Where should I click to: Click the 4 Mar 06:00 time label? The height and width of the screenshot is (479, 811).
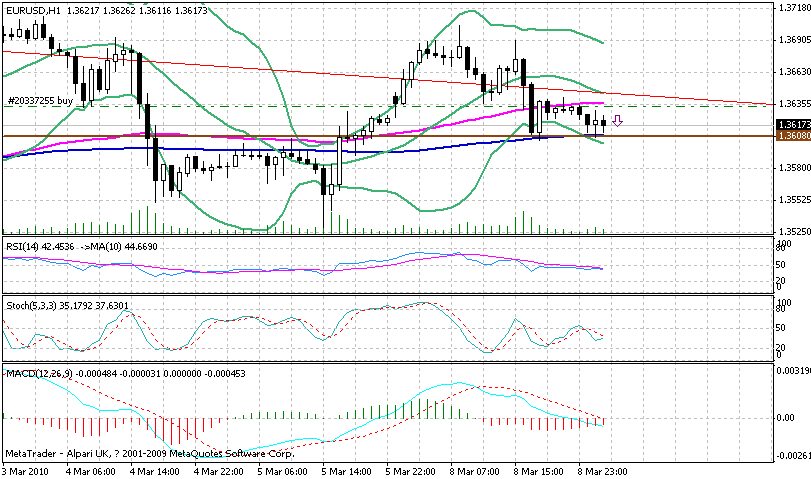coord(91,472)
